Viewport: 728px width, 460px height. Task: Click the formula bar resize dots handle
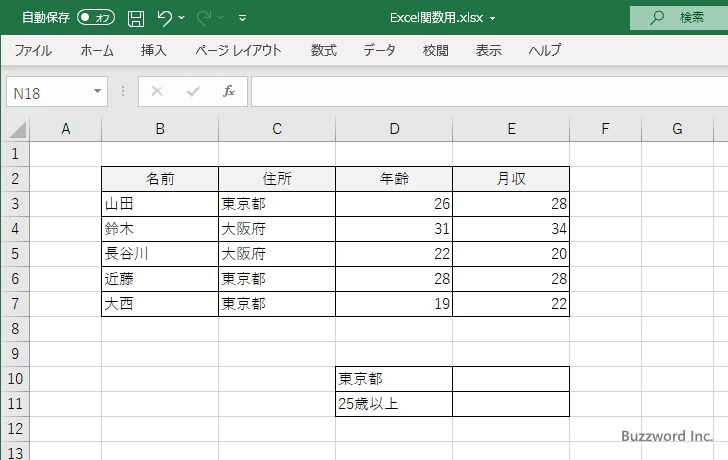coord(123,91)
